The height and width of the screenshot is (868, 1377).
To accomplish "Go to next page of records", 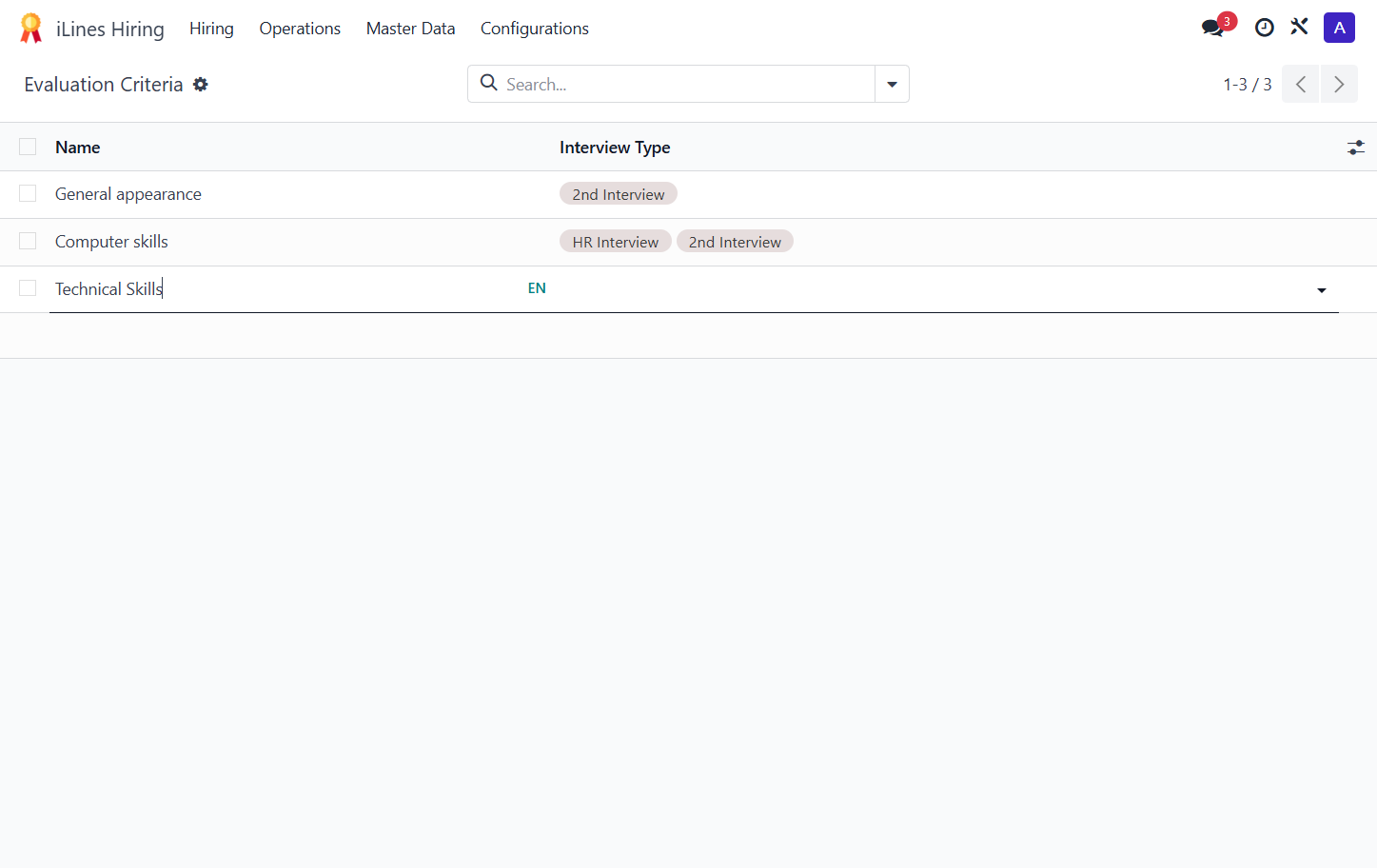I will pos(1339,84).
